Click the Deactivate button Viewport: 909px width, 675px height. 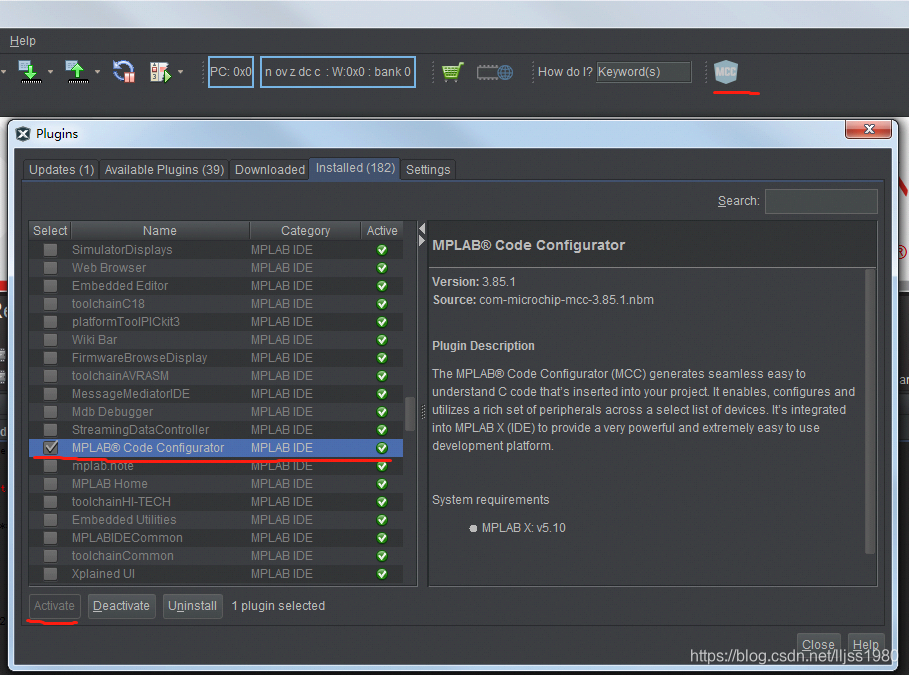point(121,606)
